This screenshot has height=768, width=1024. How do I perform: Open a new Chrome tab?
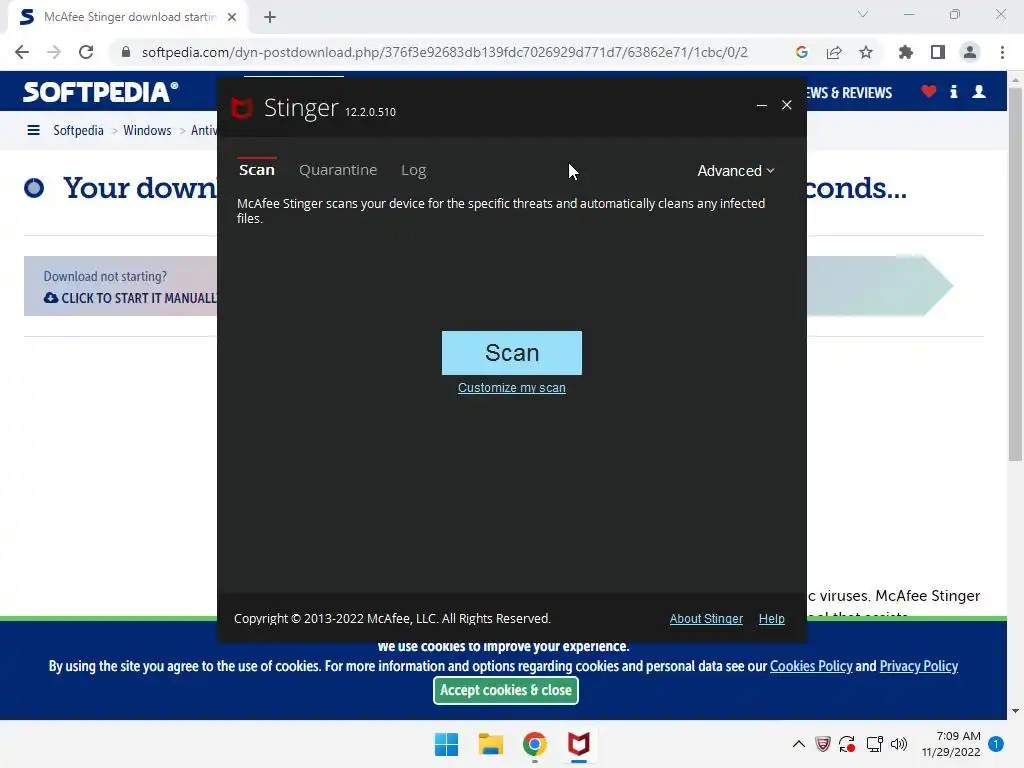point(270,17)
